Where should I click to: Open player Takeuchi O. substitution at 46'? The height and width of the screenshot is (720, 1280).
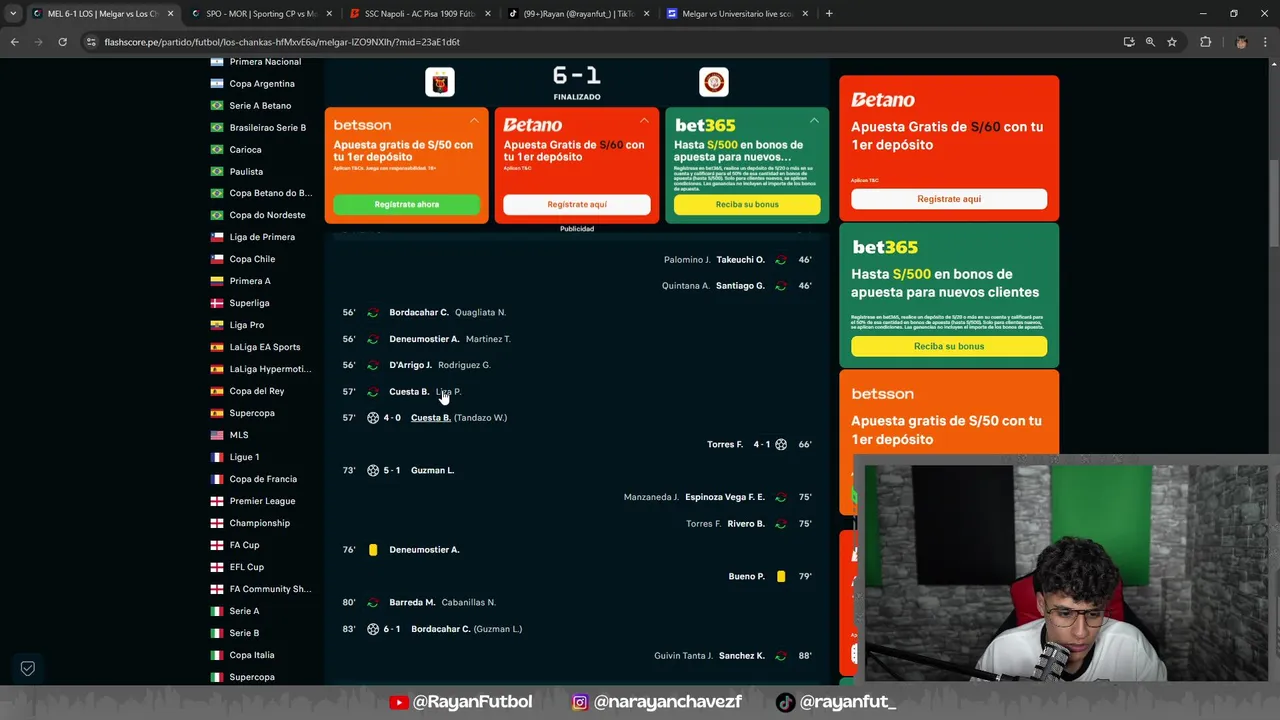click(740, 260)
